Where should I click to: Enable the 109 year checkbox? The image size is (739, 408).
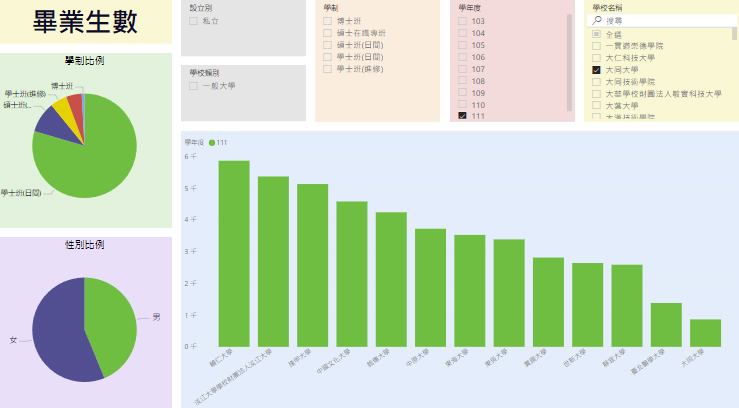coord(462,92)
